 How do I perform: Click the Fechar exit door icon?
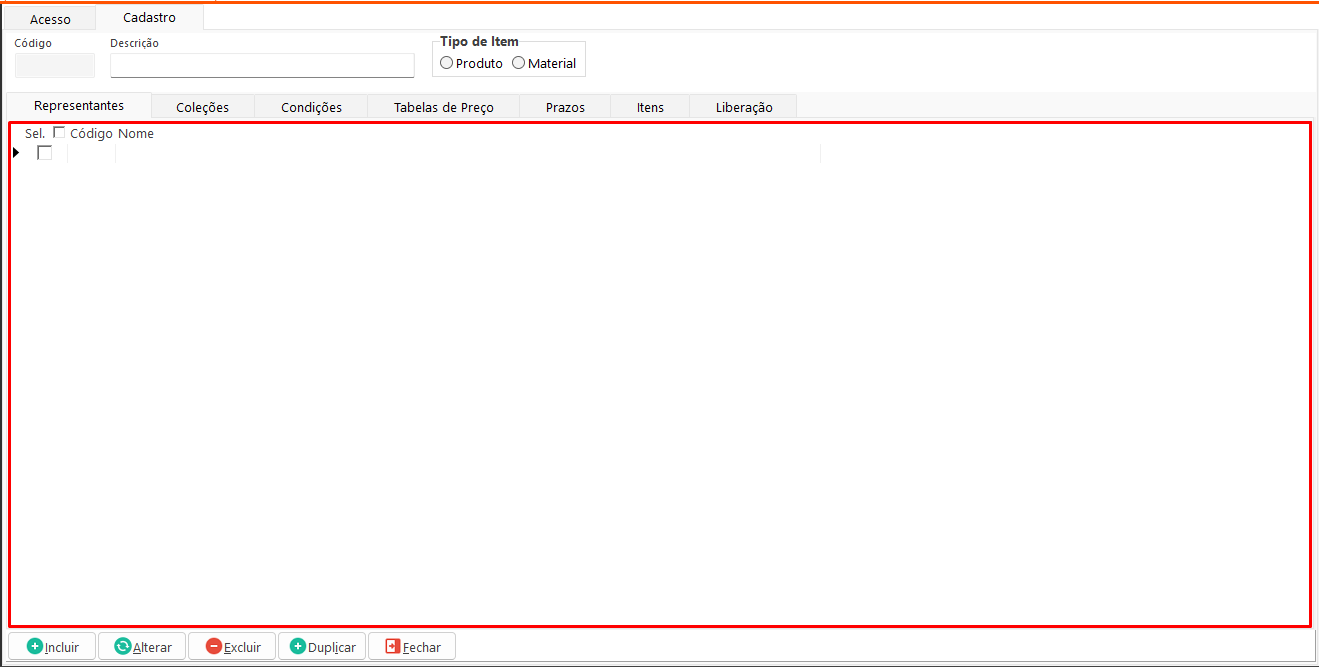click(392, 647)
